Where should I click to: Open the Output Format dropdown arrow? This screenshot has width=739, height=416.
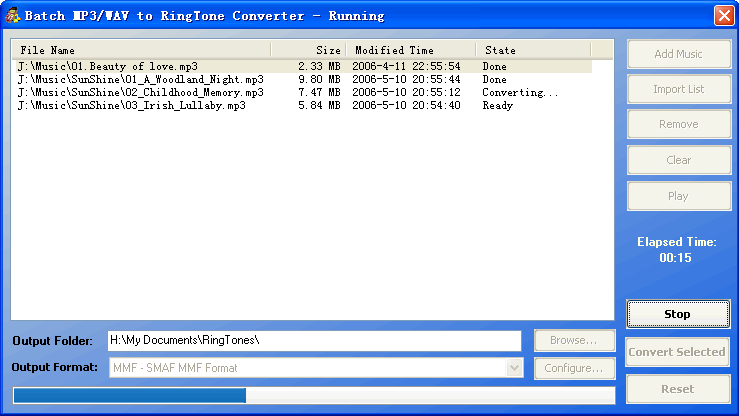click(x=514, y=367)
